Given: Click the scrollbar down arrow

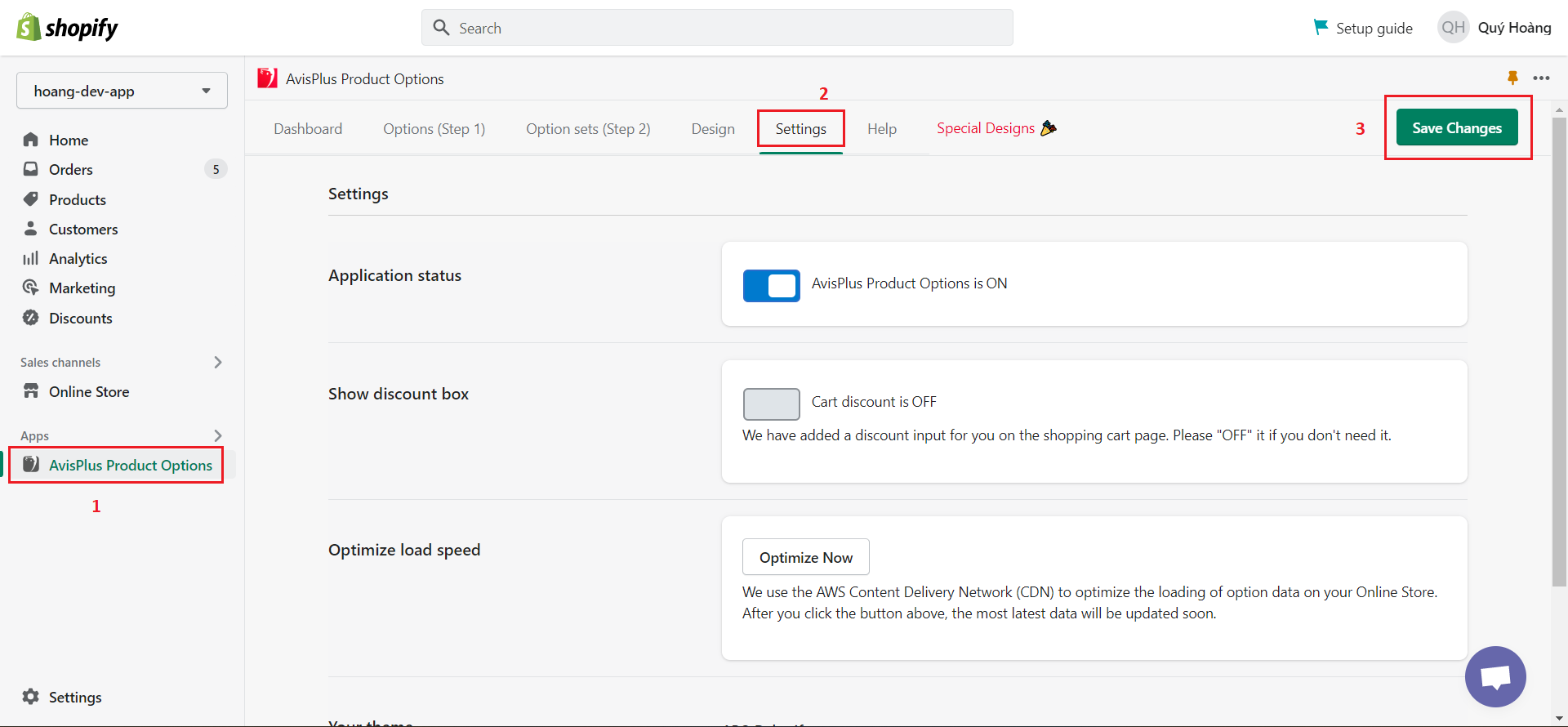Looking at the screenshot, I should (x=1559, y=718).
